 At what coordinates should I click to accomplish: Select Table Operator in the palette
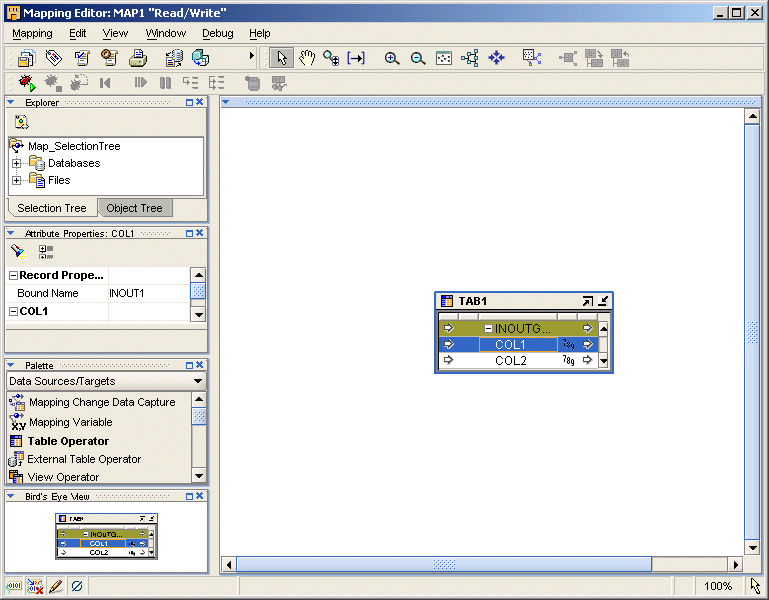[68, 441]
